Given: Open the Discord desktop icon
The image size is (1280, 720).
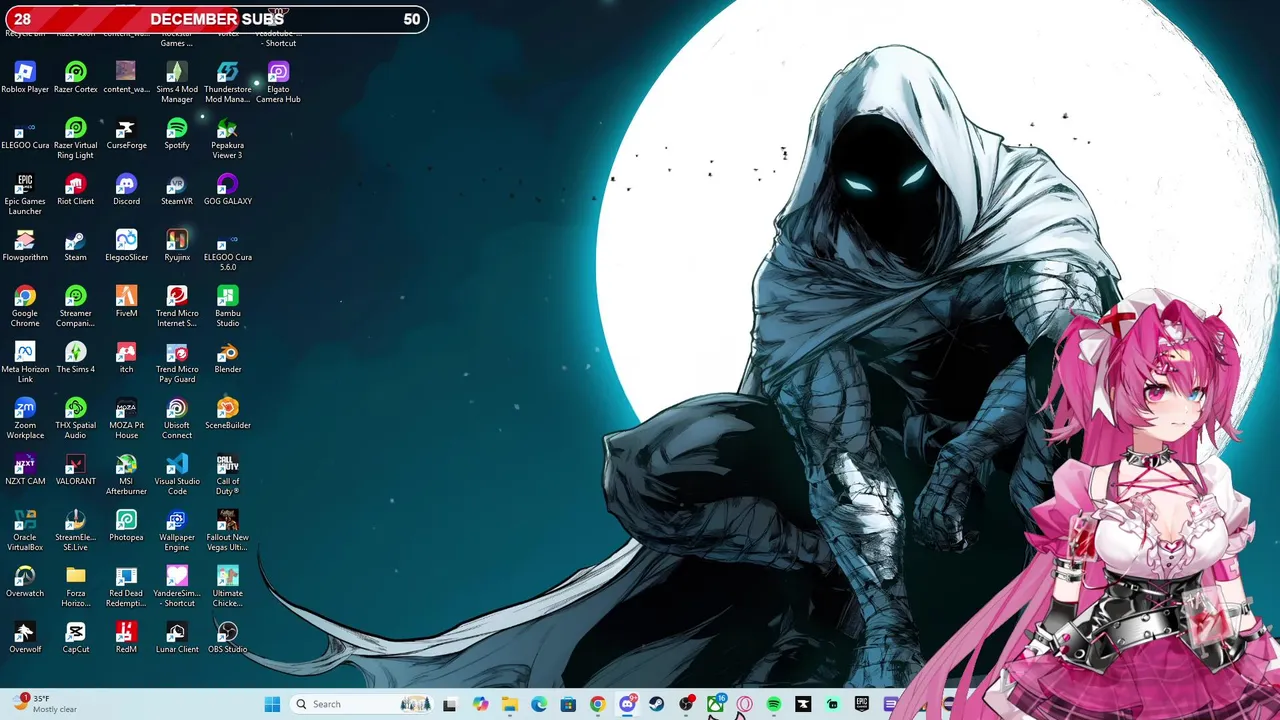Looking at the screenshot, I should [x=126, y=190].
